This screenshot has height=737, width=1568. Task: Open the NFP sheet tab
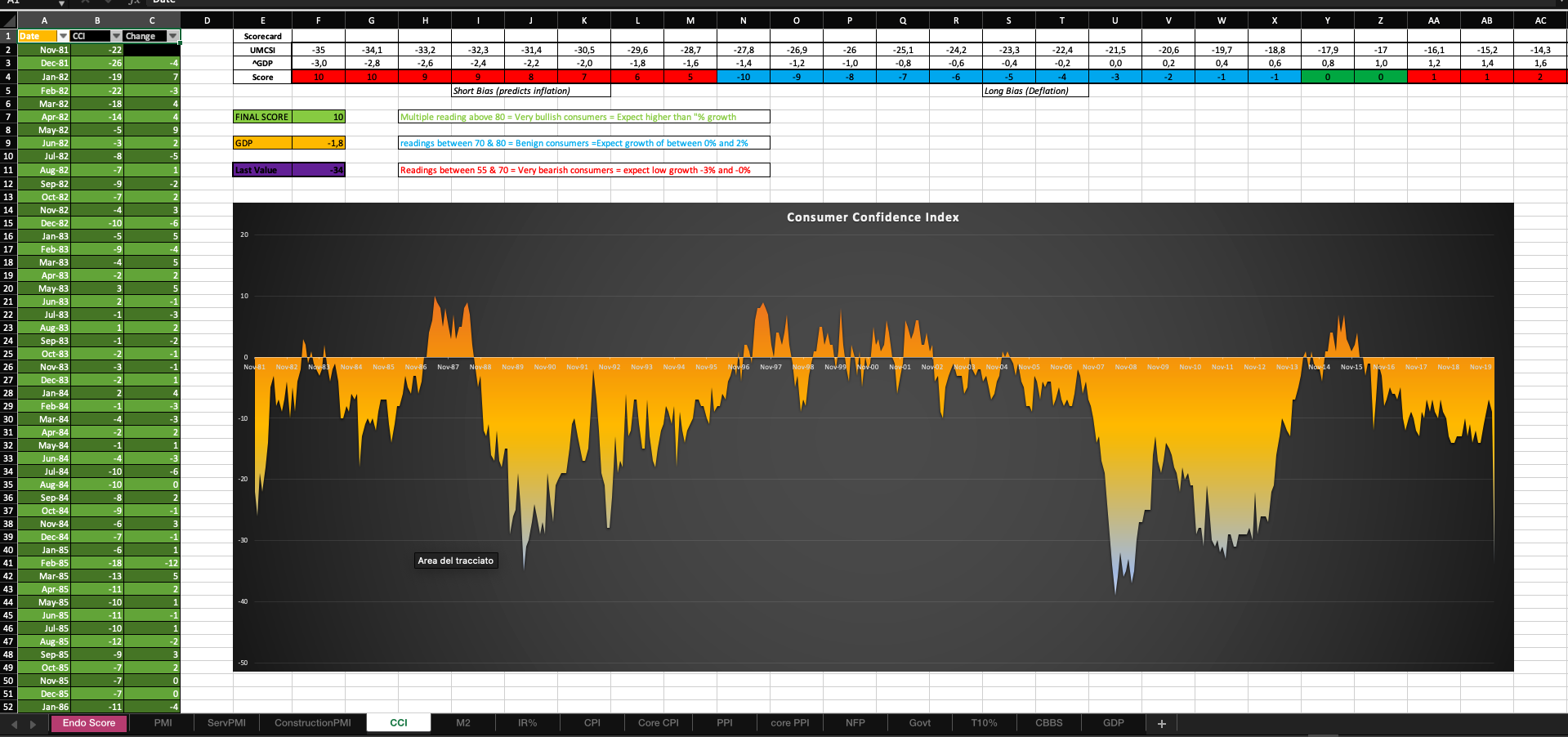click(x=855, y=723)
